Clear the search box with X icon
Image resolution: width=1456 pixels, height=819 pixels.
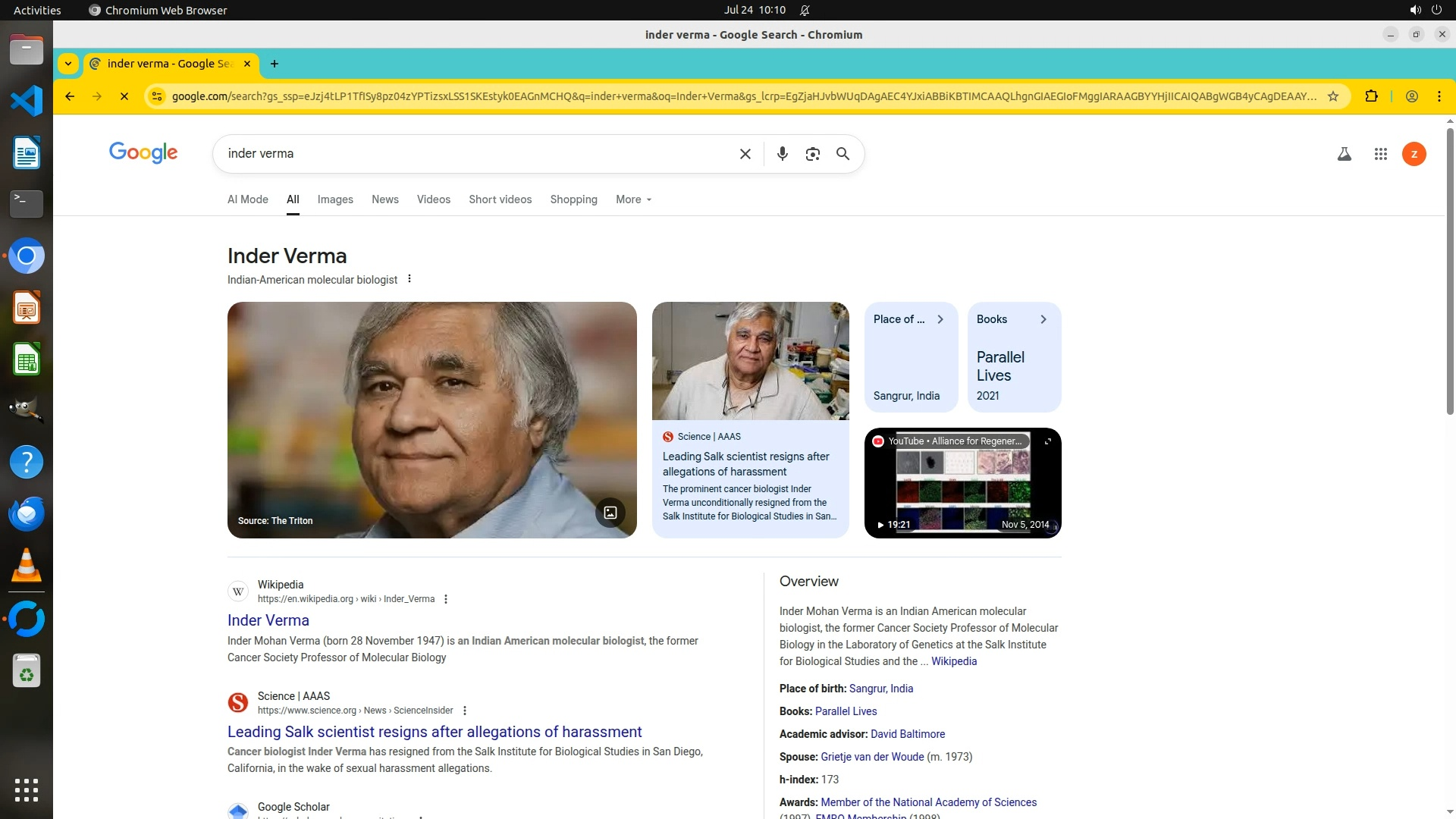coord(745,154)
